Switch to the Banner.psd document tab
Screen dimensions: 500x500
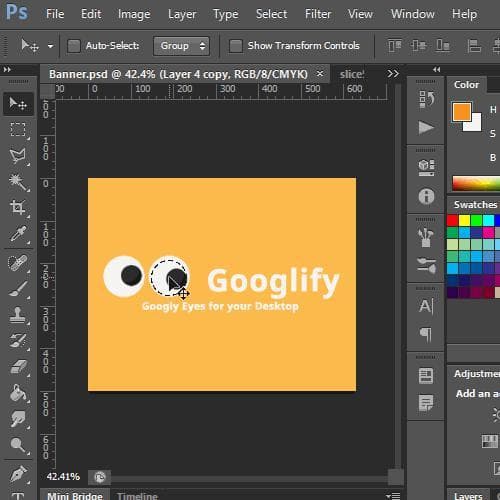click(178, 74)
